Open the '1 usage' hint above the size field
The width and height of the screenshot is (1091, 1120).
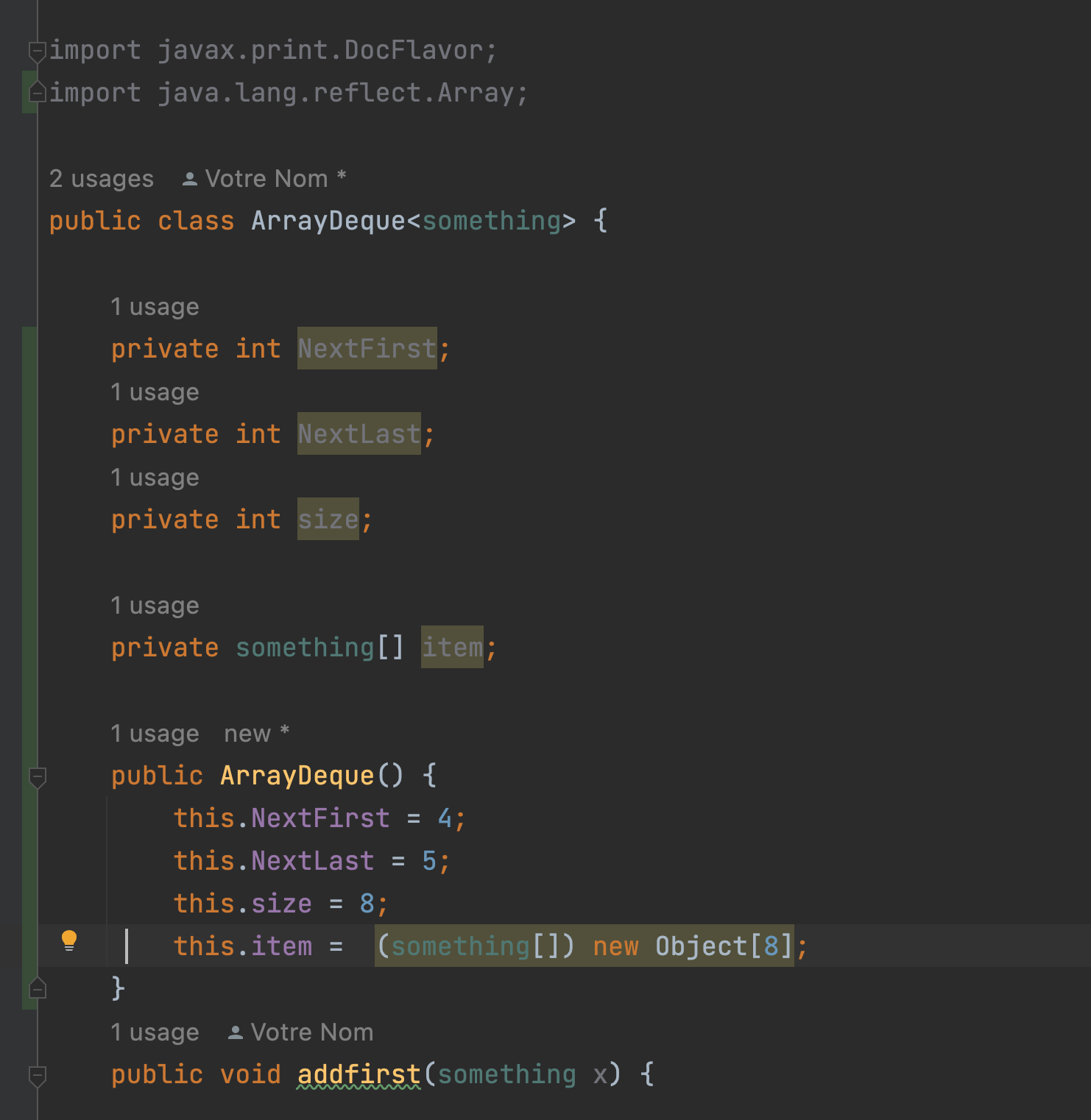coord(155,478)
